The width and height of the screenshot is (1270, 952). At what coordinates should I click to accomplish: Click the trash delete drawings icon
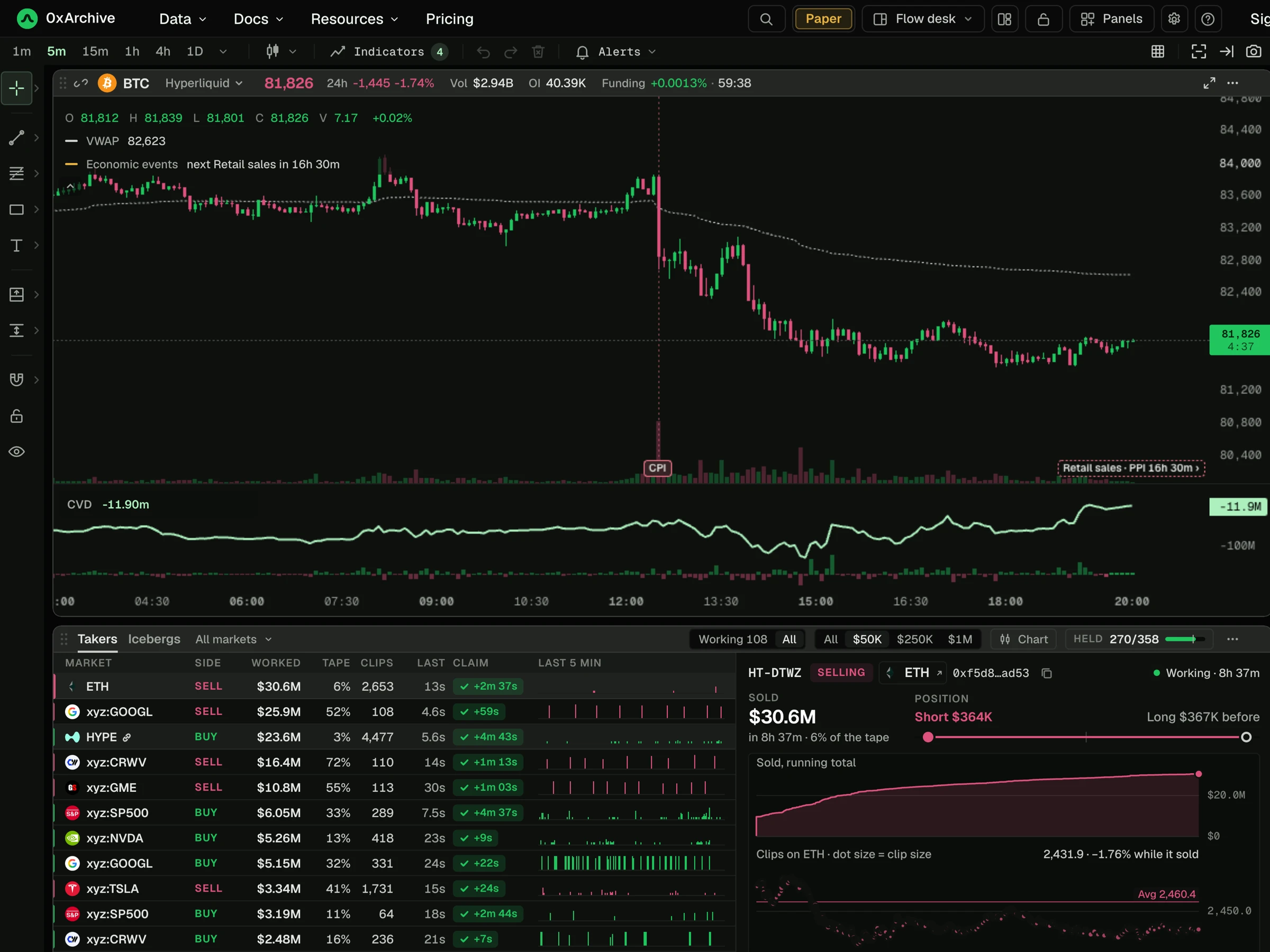click(538, 52)
